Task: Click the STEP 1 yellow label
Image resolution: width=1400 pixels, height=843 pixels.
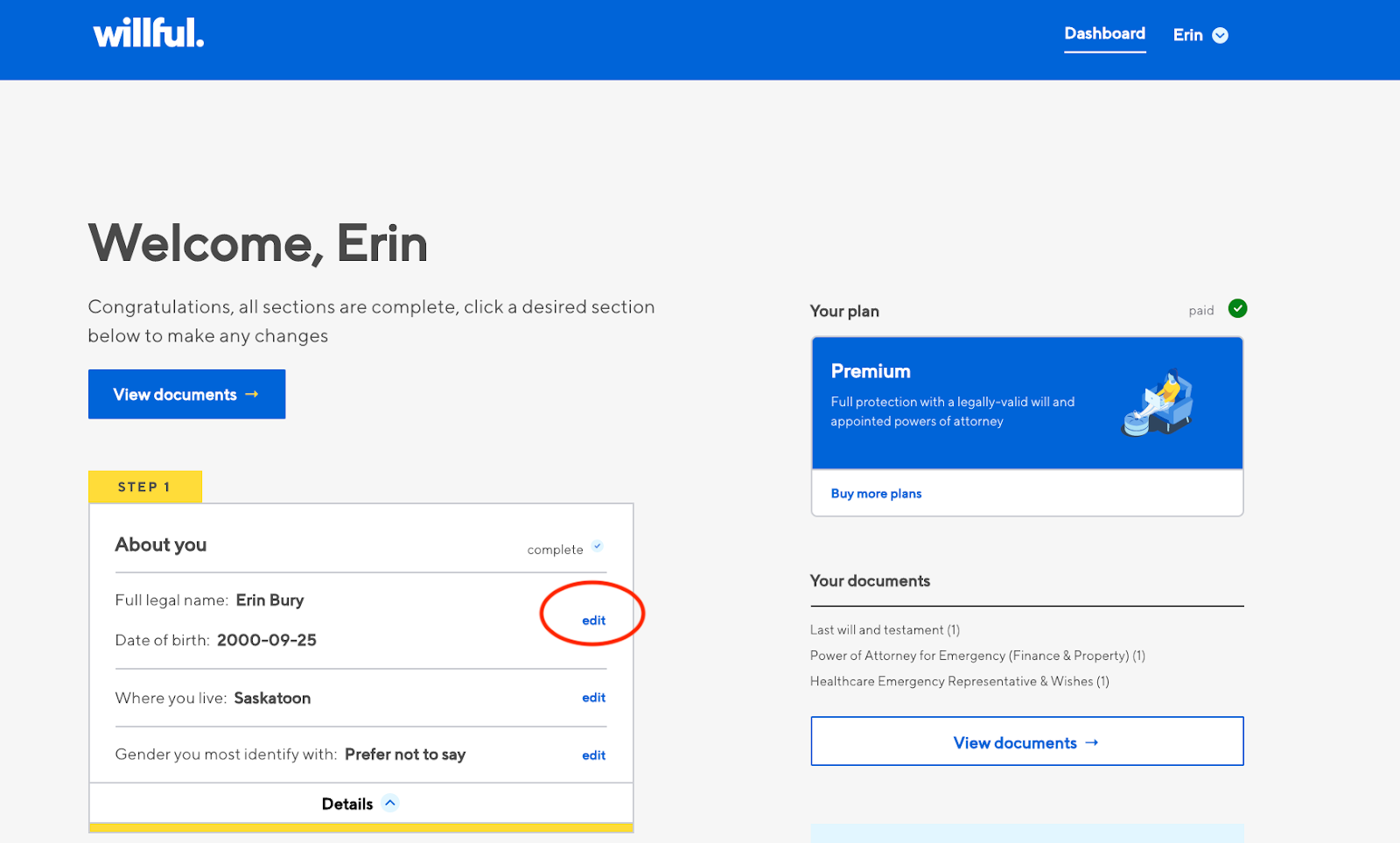Action: click(144, 487)
